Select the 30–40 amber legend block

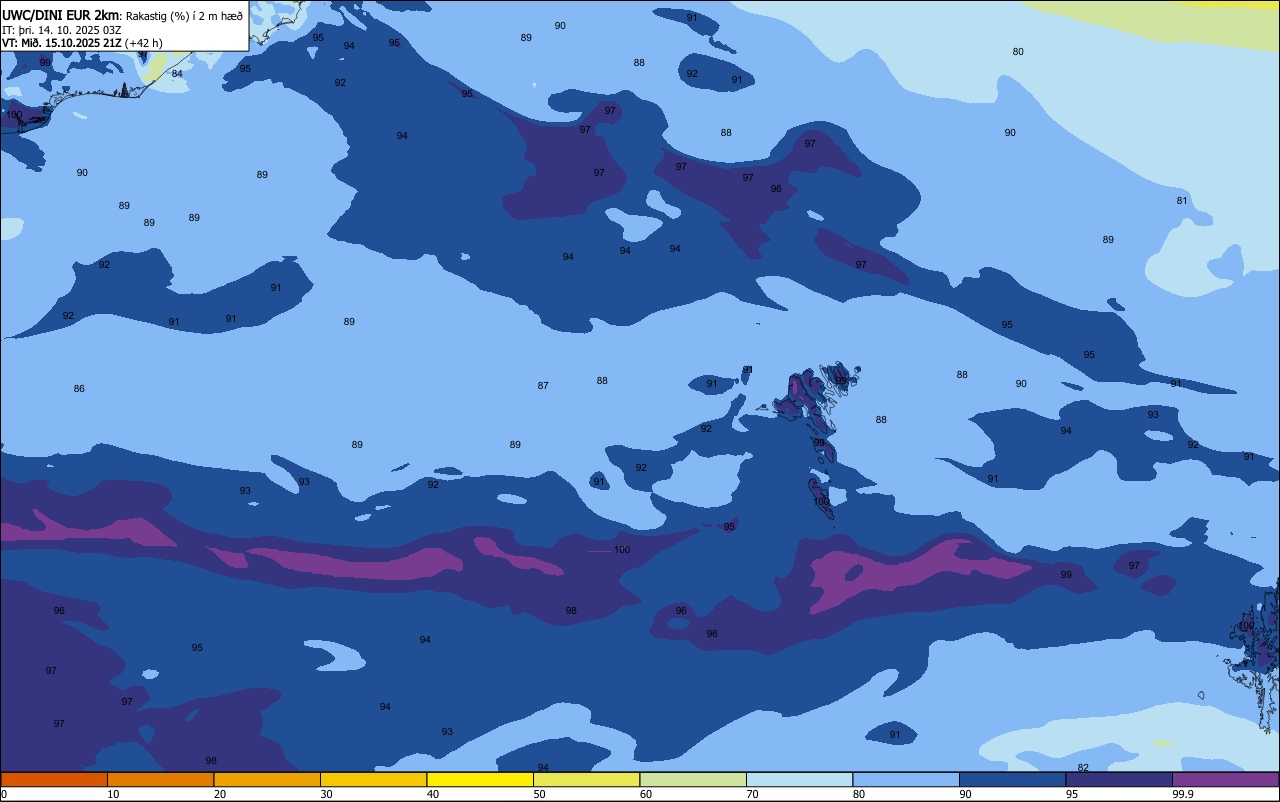[373, 779]
